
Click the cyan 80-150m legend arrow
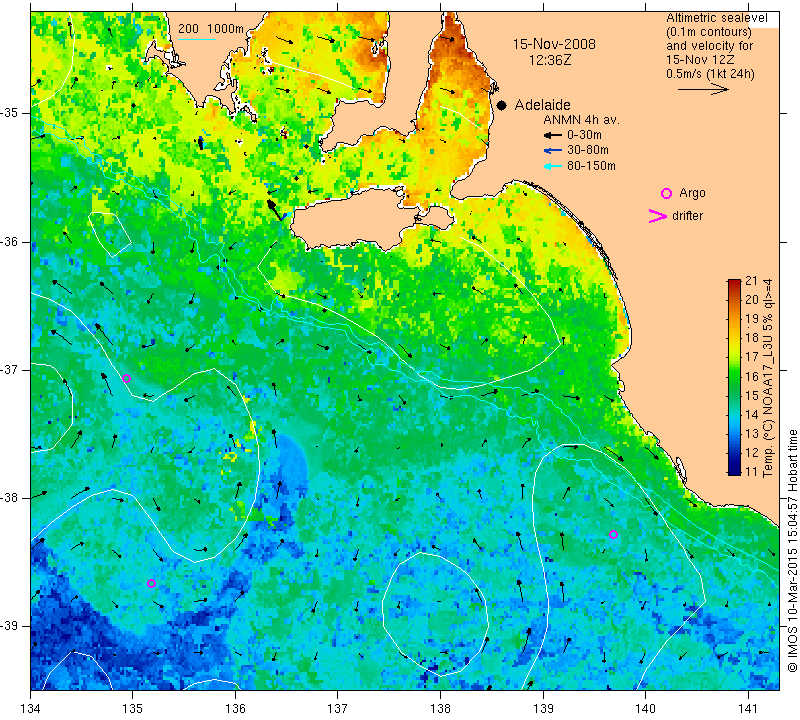tap(553, 166)
